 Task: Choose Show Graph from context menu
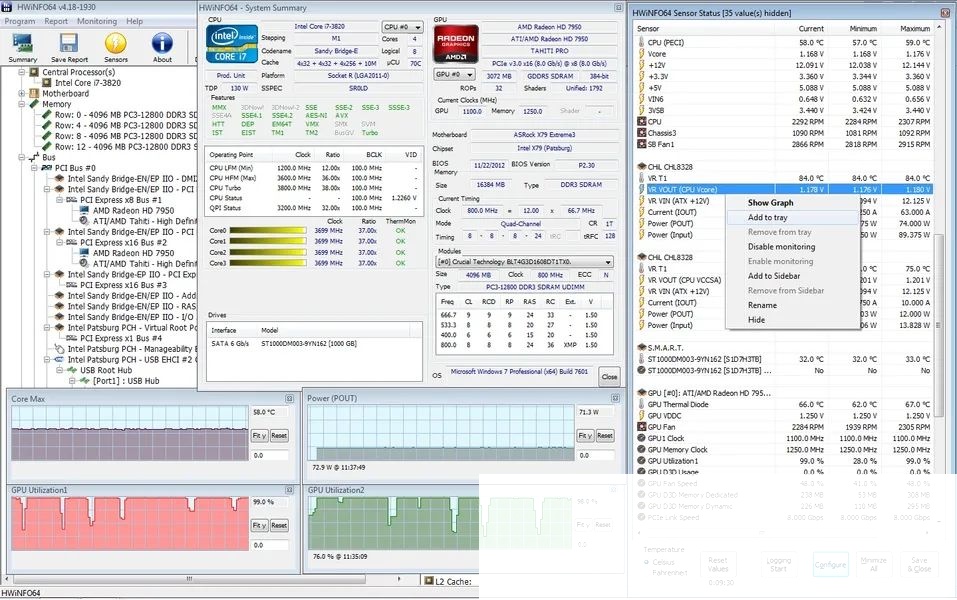coord(771,203)
